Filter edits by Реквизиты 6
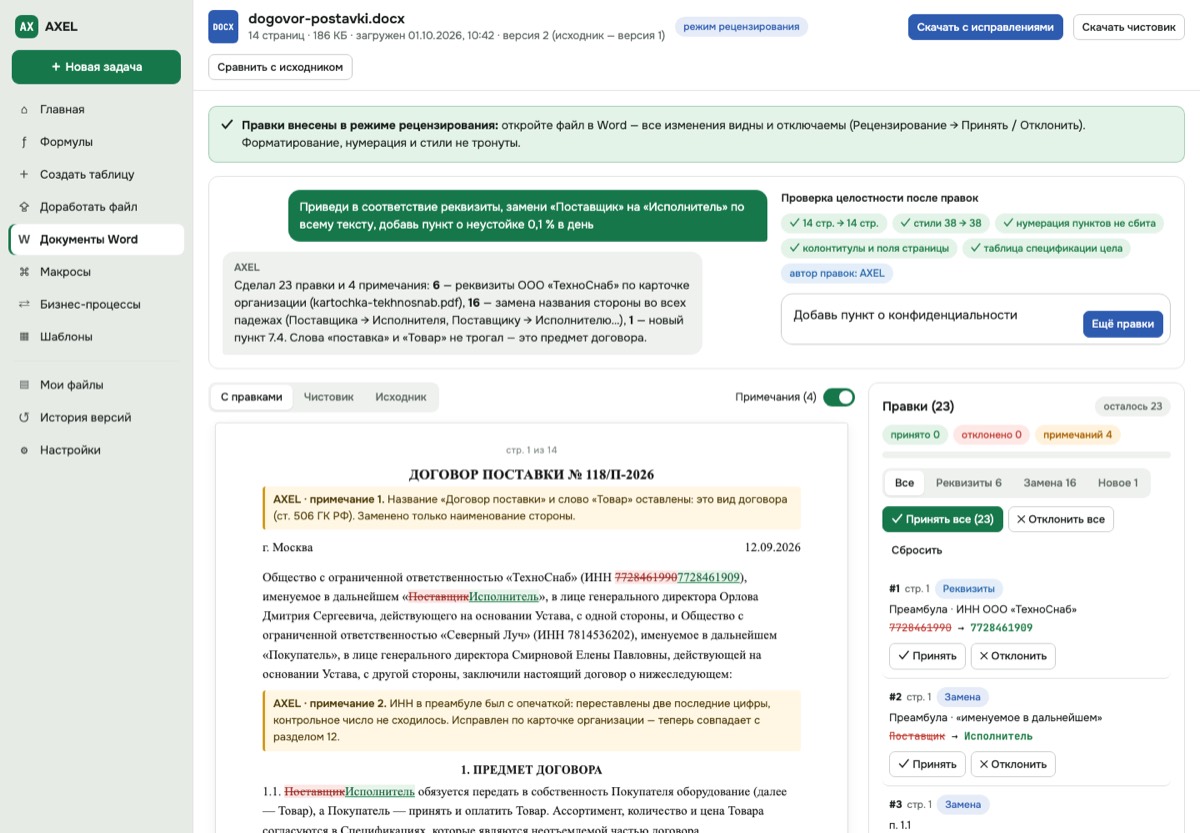The height and width of the screenshot is (833, 1200). pos(968,483)
